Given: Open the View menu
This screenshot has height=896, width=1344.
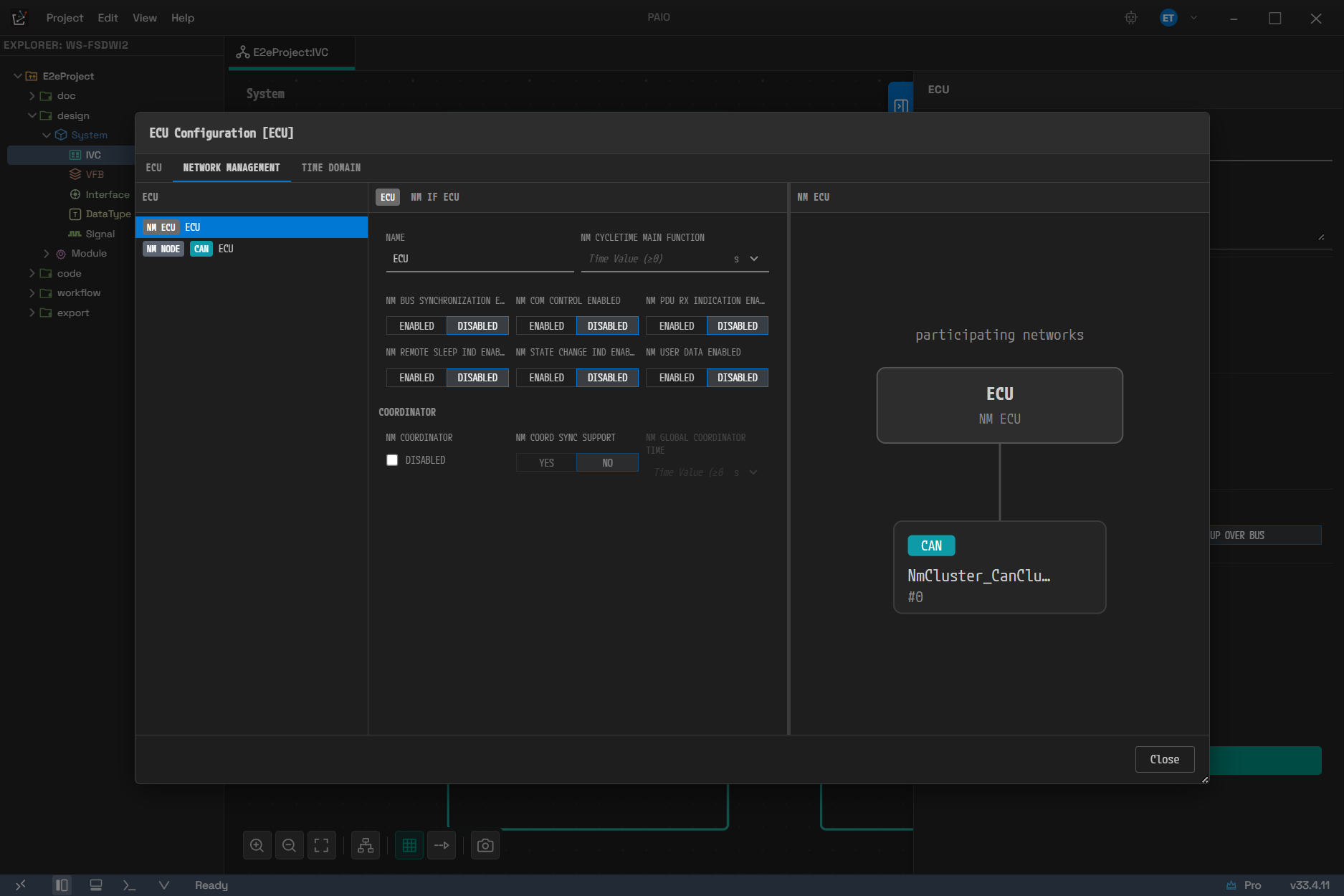Looking at the screenshot, I should pyautogui.click(x=144, y=18).
